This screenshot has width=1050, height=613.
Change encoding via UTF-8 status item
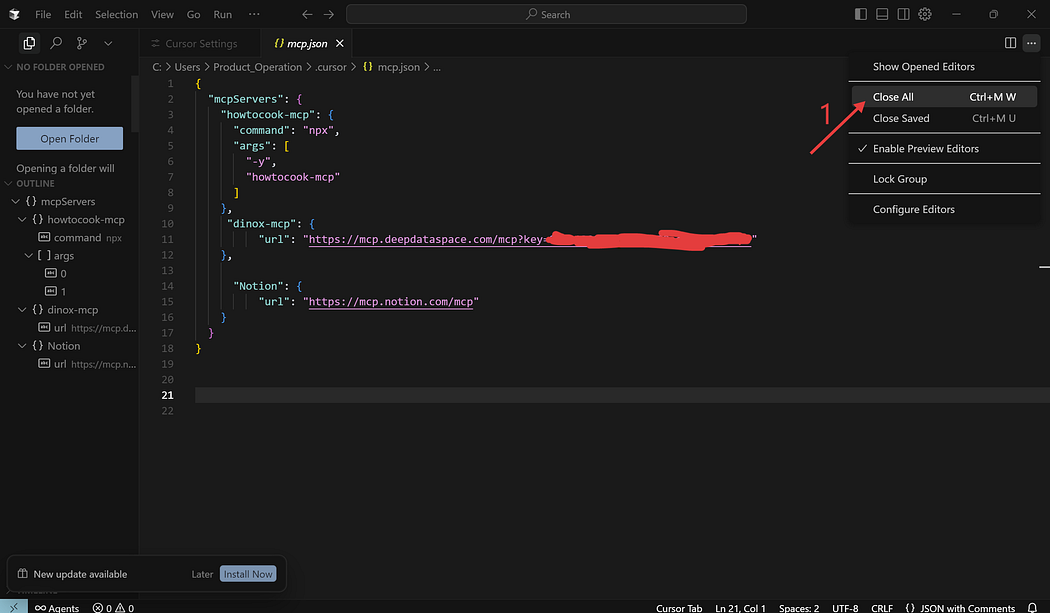pyautogui.click(x=845, y=608)
